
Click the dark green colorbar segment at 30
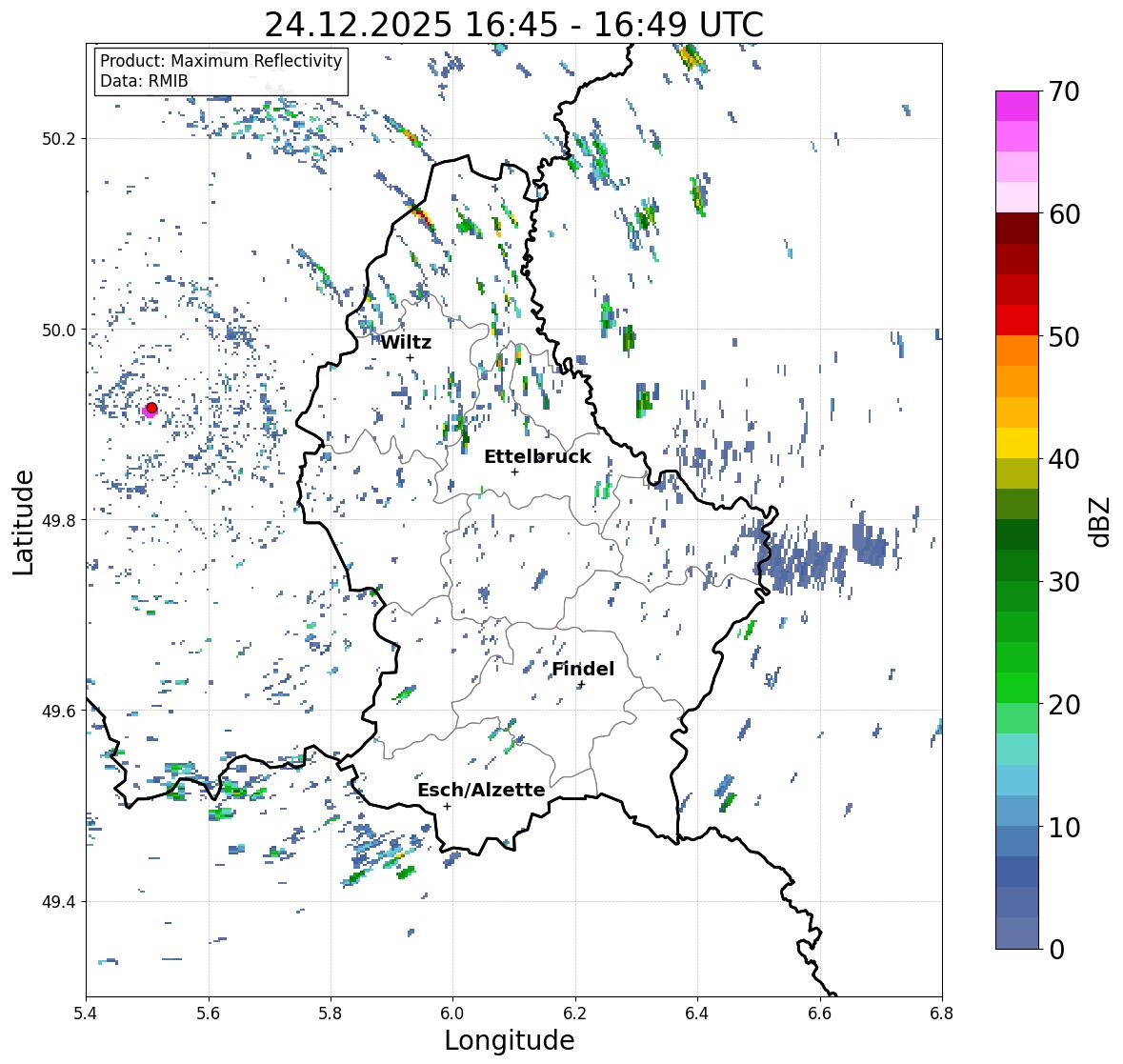[x=1017, y=566]
